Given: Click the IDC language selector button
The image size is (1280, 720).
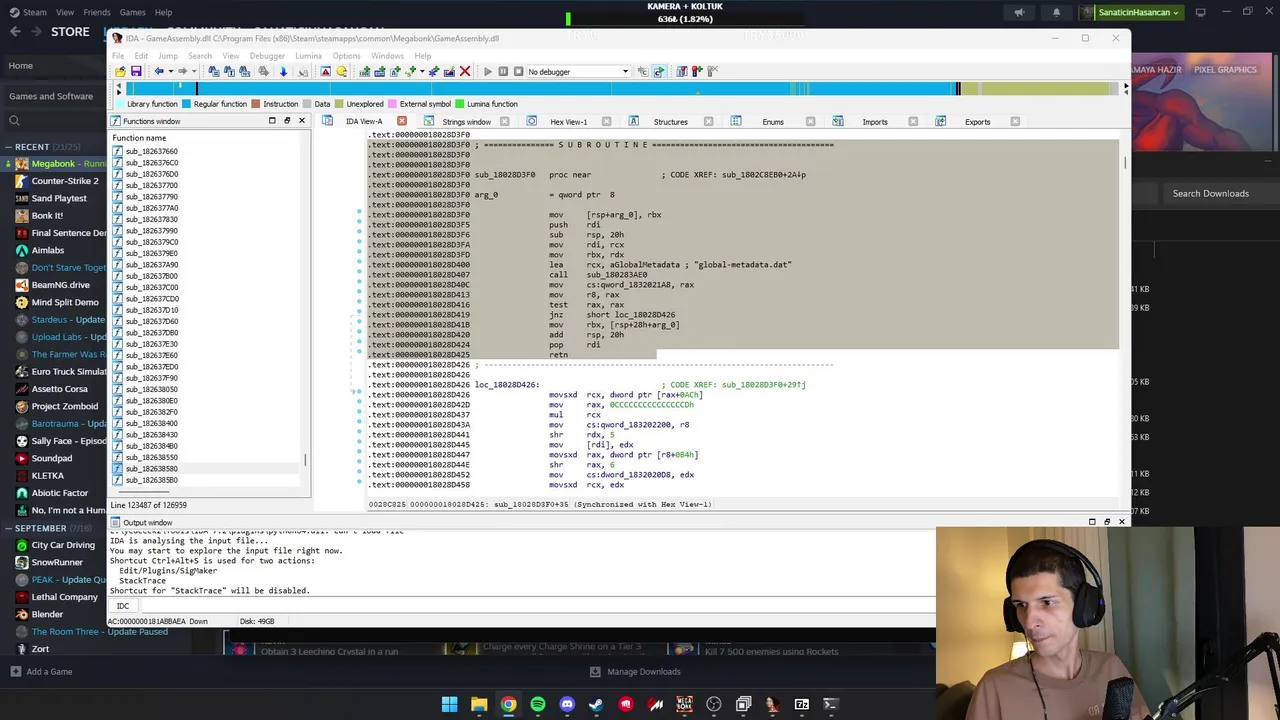Looking at the screenshot, I should (123, 606).
